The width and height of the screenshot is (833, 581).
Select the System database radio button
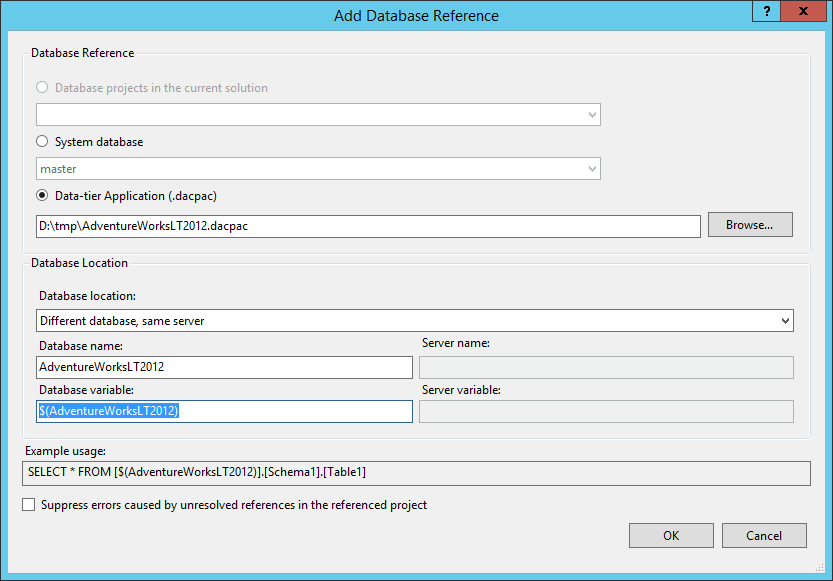click(x=42, y=142)
